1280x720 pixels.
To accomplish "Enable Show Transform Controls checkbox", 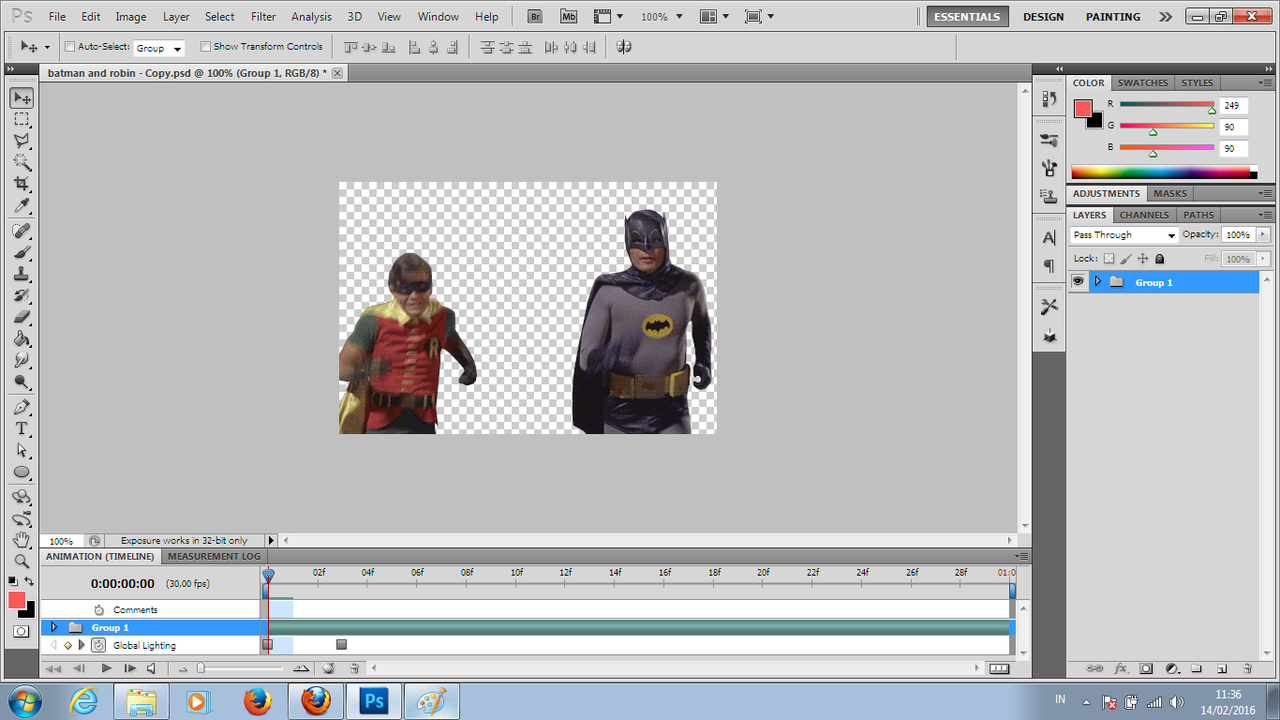I will coord(205,46).
